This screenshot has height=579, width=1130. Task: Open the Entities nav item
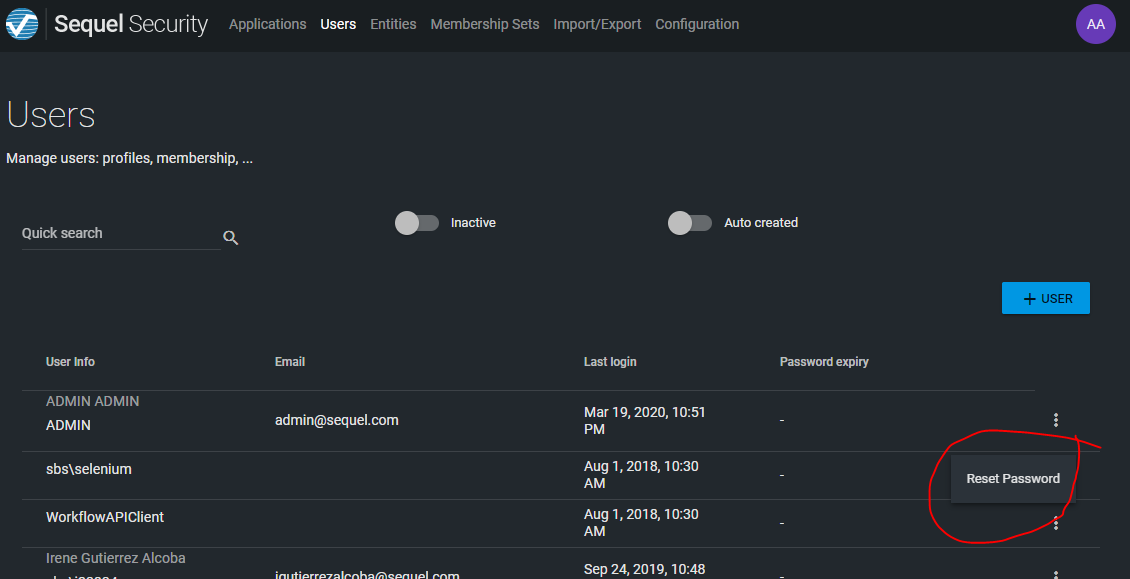393,24
